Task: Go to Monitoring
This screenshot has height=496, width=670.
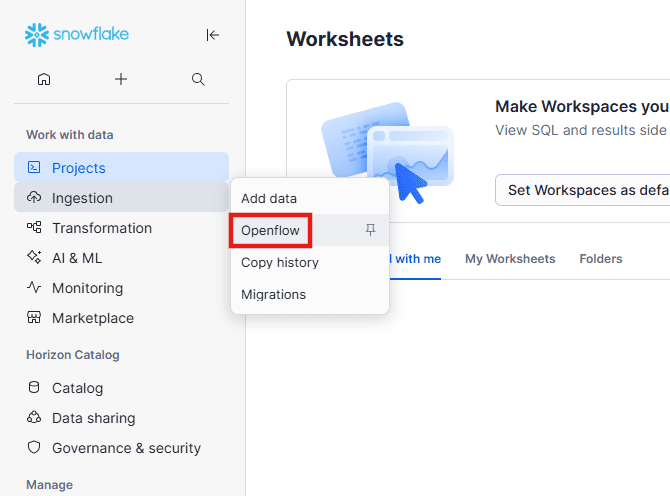Action: tap(121, 288)
